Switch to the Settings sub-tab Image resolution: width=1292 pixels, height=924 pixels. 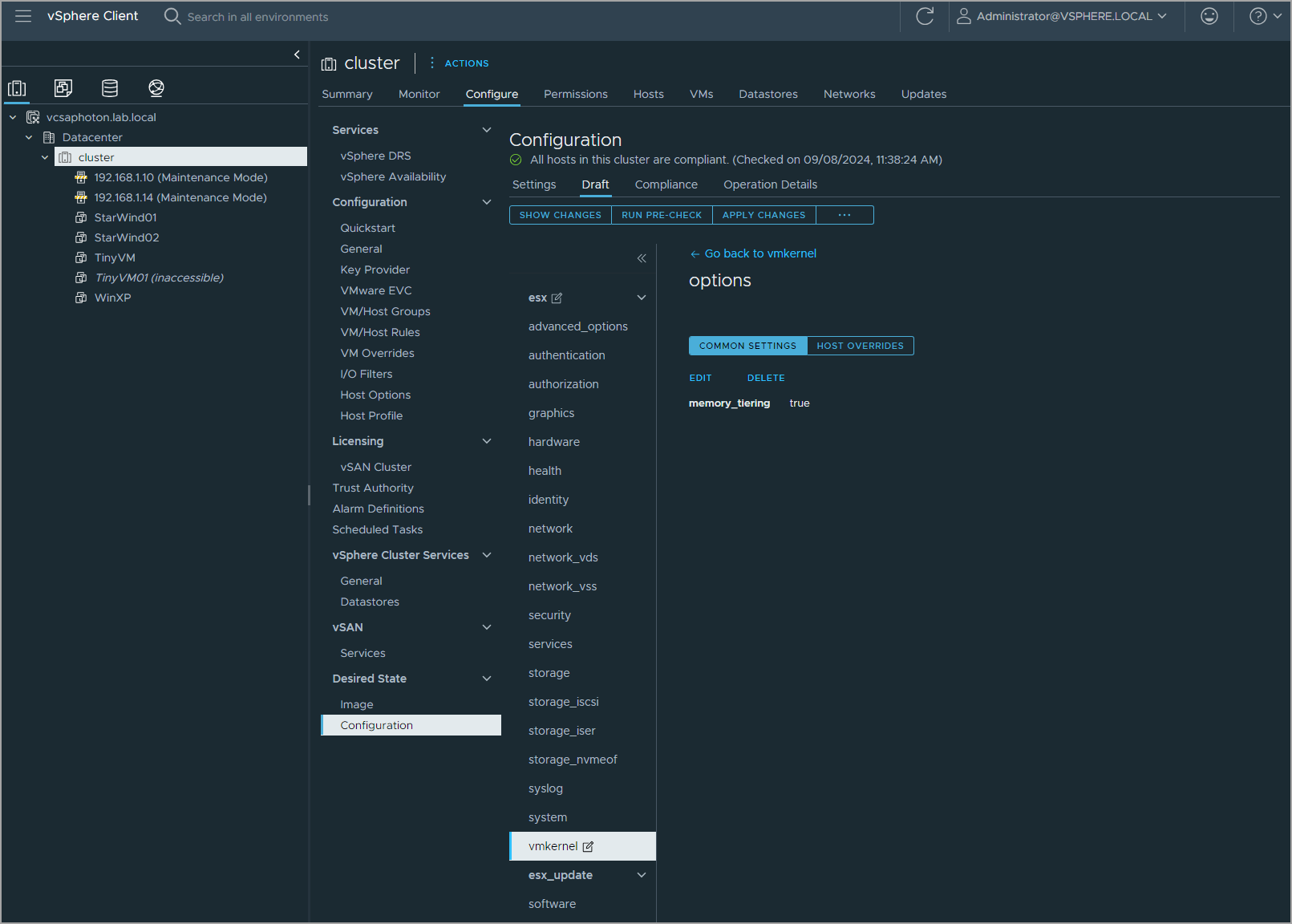(x=534, y=184)
